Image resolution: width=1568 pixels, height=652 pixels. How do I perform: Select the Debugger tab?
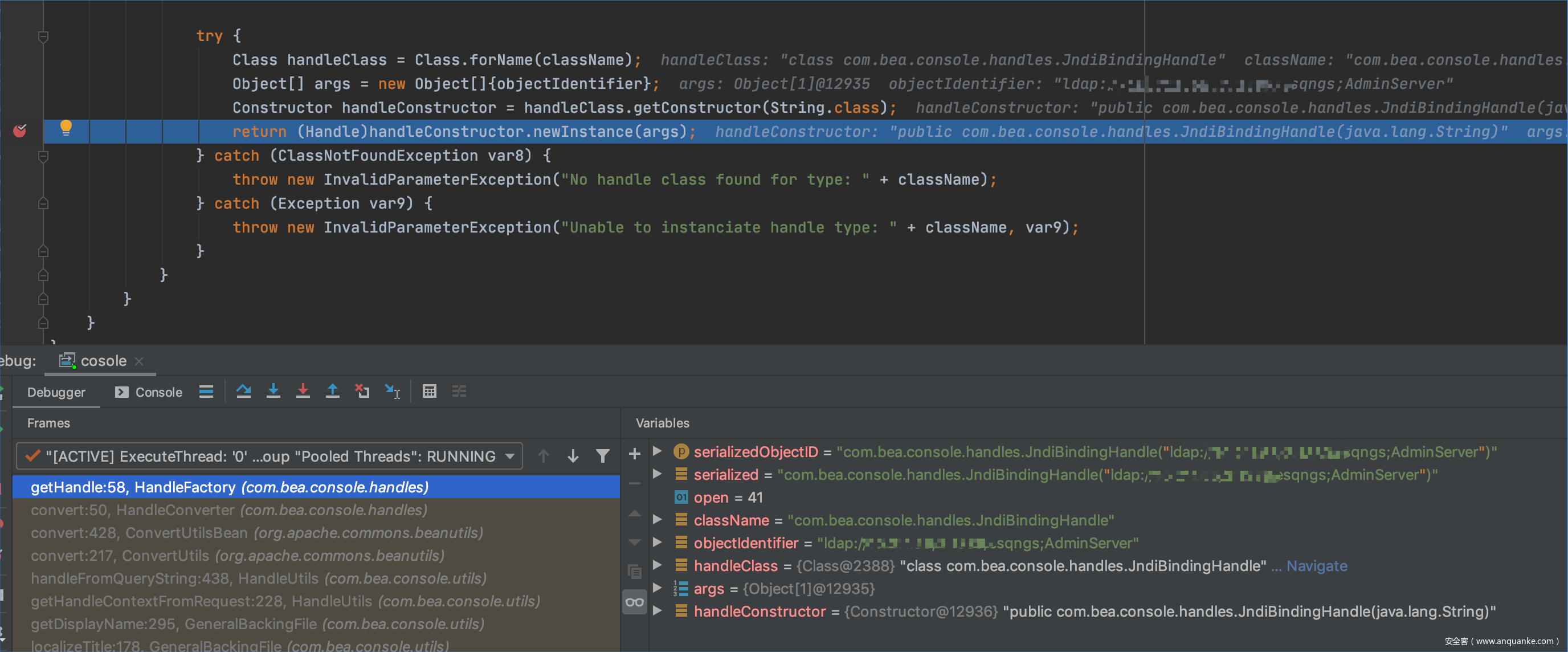(x=56, y=392)
